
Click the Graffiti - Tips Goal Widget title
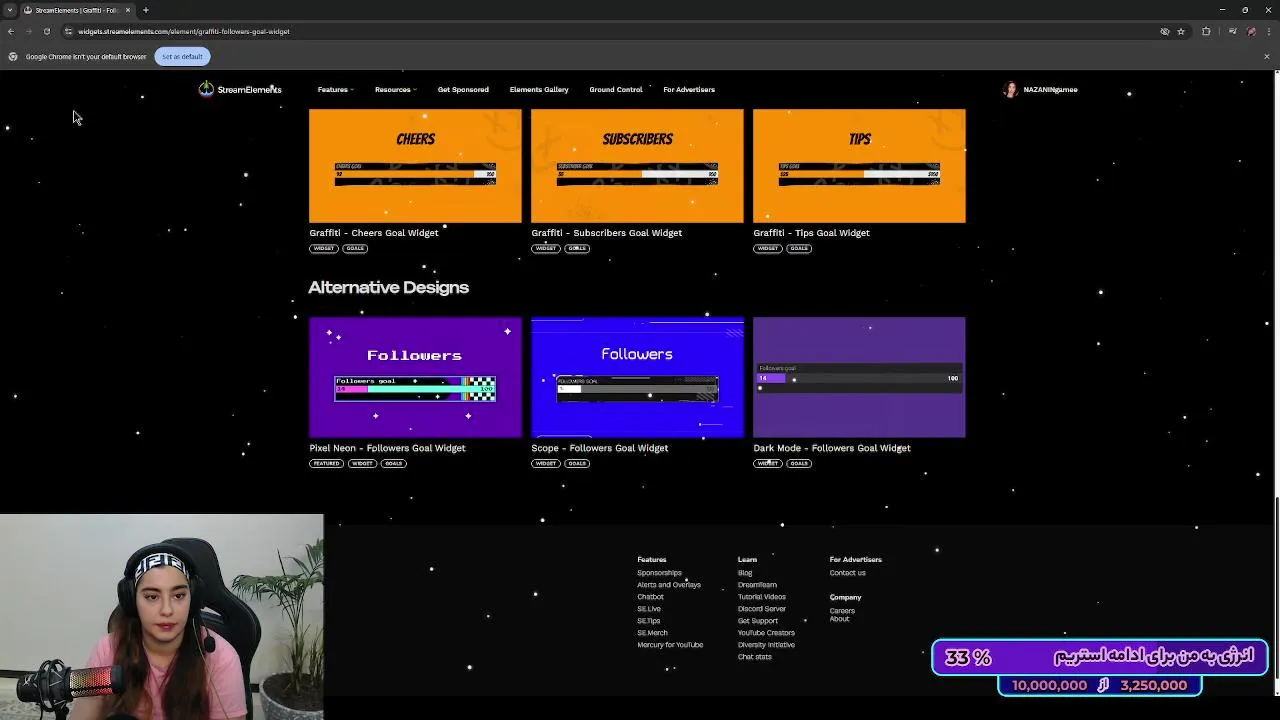[811, 233]
